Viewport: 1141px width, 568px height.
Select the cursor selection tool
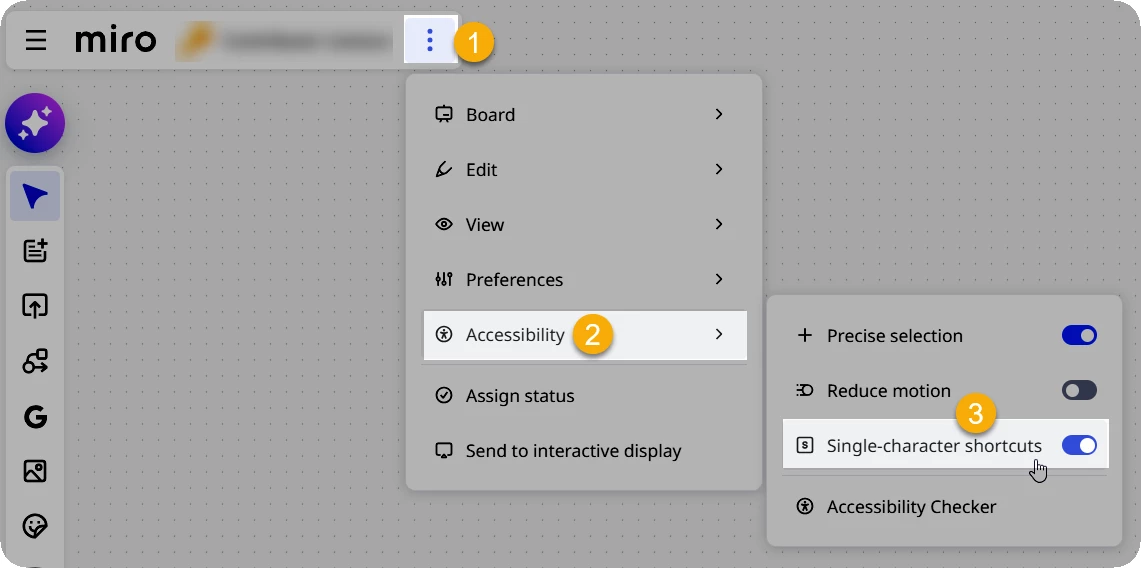point(35,196)
